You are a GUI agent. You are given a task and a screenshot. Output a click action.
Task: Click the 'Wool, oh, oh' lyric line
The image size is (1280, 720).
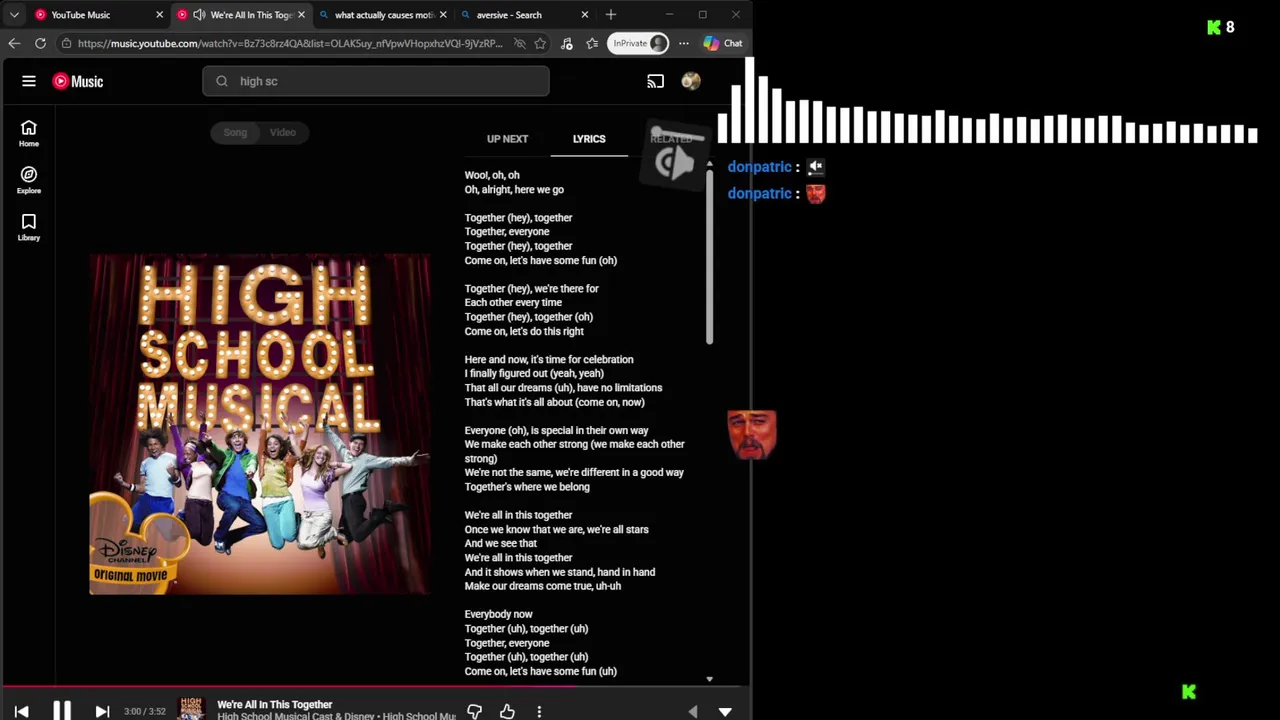click(492, 175)
